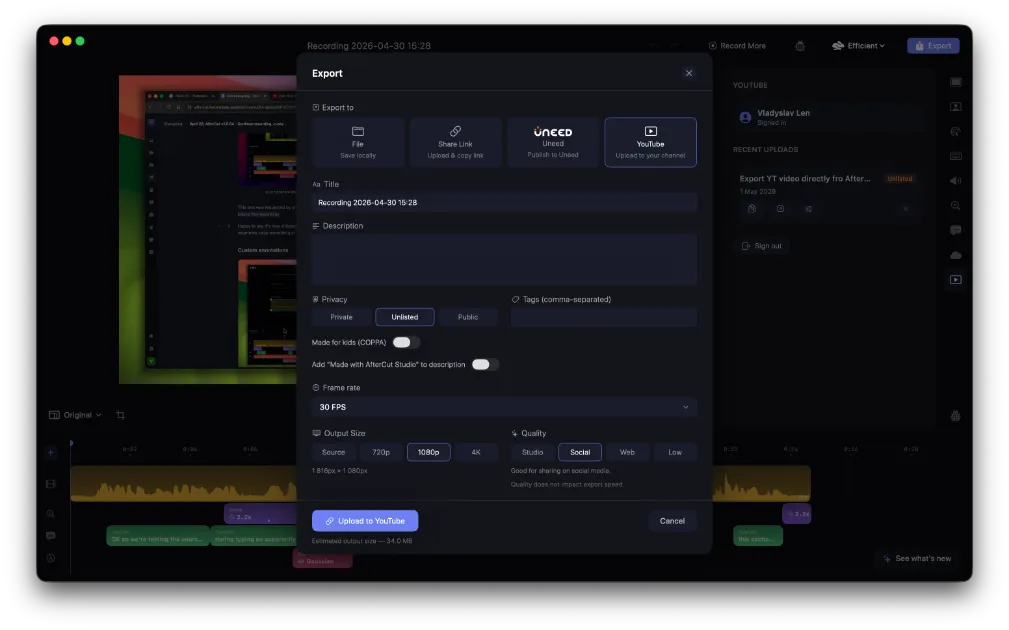Viewport: 1009px width, 630px height.
Task: Choose 1080p output size
Action: tap(429, 452)
